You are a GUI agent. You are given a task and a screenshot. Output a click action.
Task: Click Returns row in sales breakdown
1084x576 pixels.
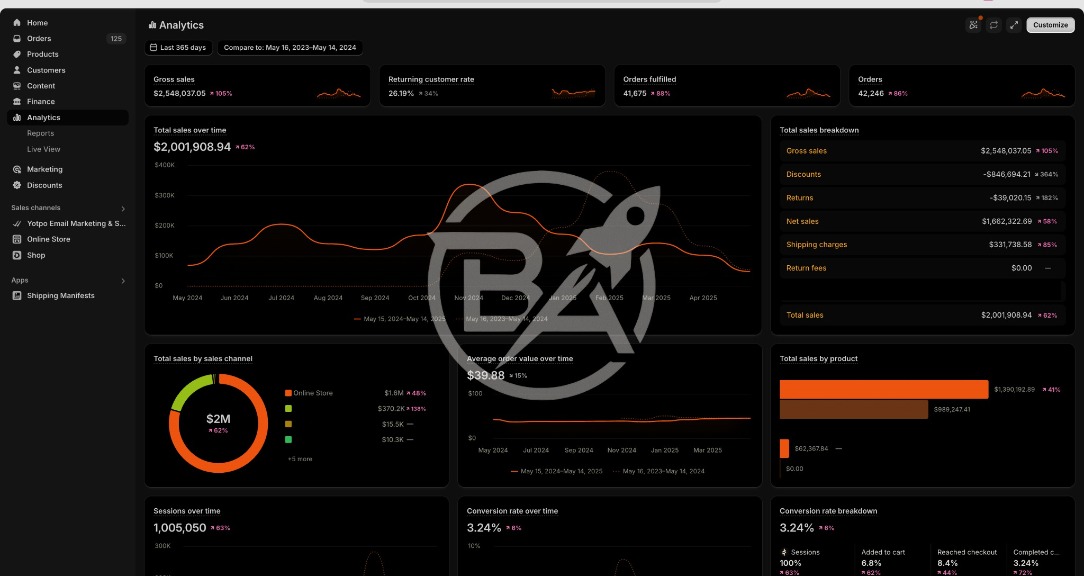click(922, 198)
